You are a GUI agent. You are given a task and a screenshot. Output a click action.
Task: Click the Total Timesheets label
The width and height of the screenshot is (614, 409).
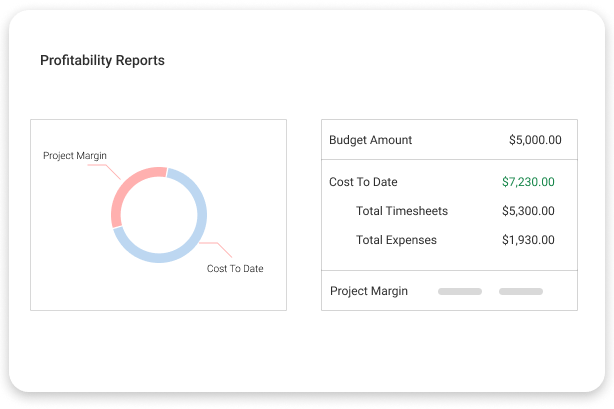(402, 211)
